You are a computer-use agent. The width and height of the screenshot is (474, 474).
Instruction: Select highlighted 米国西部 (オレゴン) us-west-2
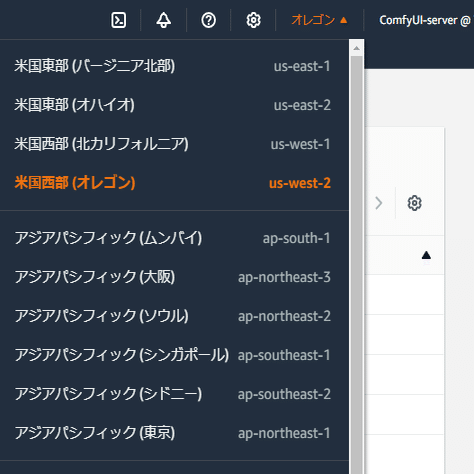pyautogui.click(x=172, y=183)
